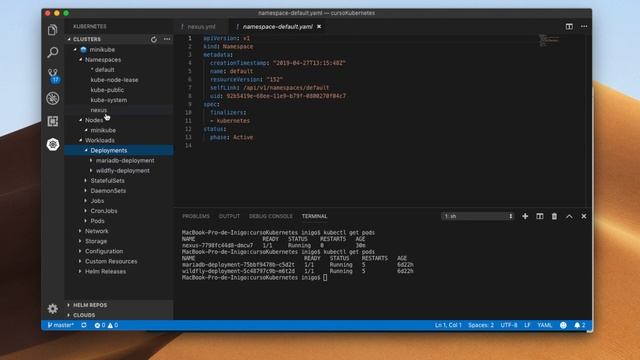Click the editor minimap preview
The width and height of the screenshot is (640, 360).
click(x=549, y=40)
